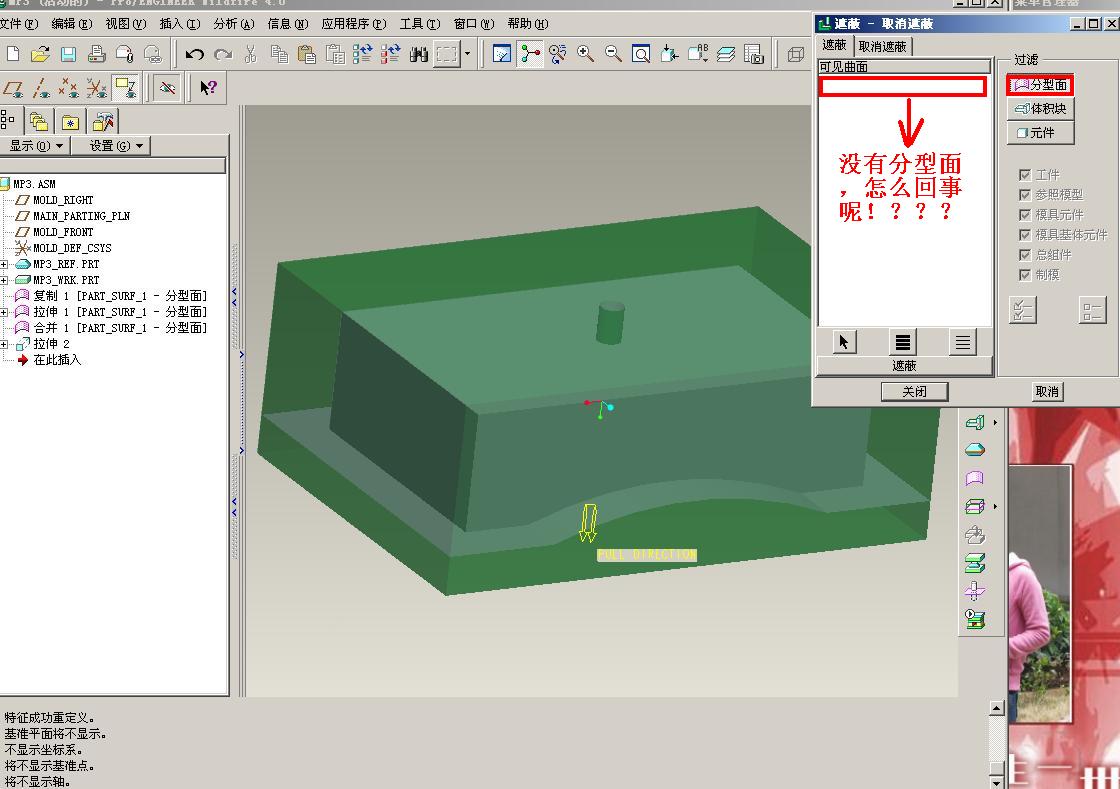Open the 分析 menu
Viewport: 1120px width, 789px height.
(234, 24)
